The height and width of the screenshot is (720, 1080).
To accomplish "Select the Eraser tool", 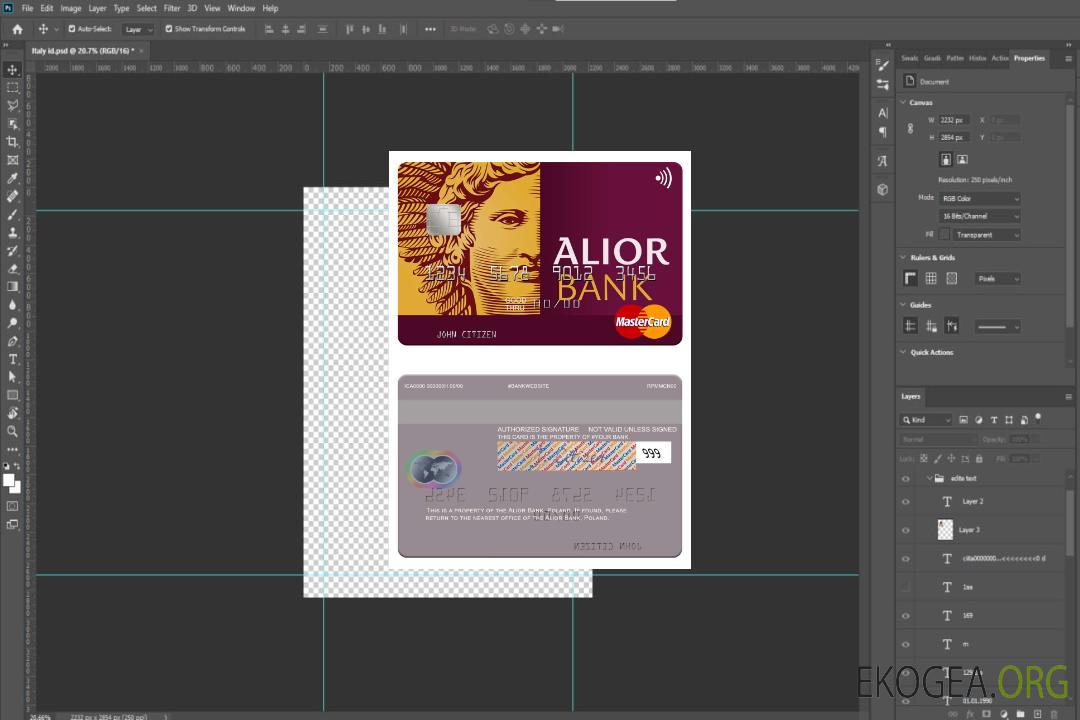I will pyautogui.click(x=12, y=269).
